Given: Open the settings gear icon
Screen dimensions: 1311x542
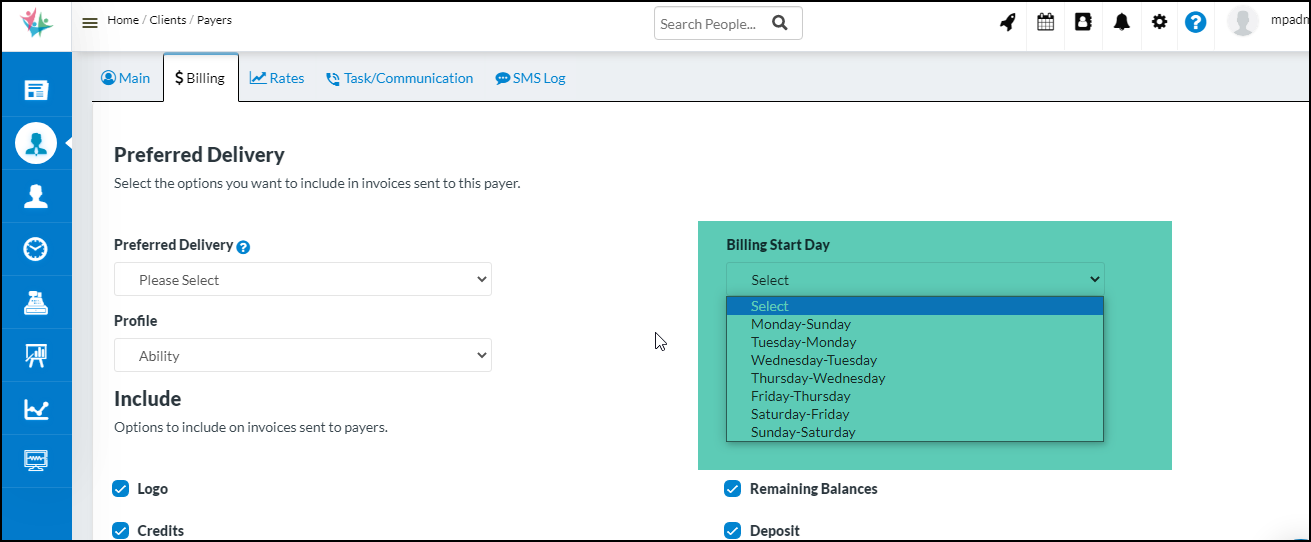Looking at the screenshot, I should coord(1159,22).
